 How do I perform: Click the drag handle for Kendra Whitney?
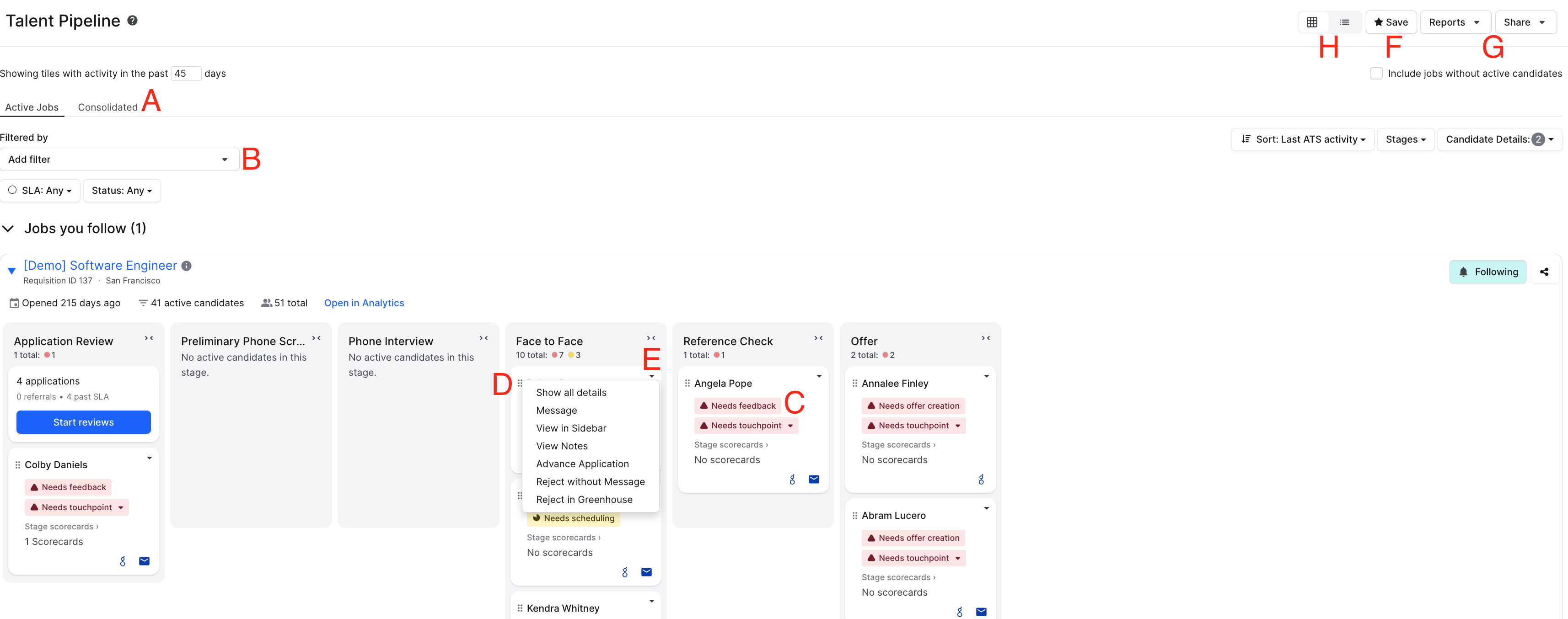click(x=520, y=608)
